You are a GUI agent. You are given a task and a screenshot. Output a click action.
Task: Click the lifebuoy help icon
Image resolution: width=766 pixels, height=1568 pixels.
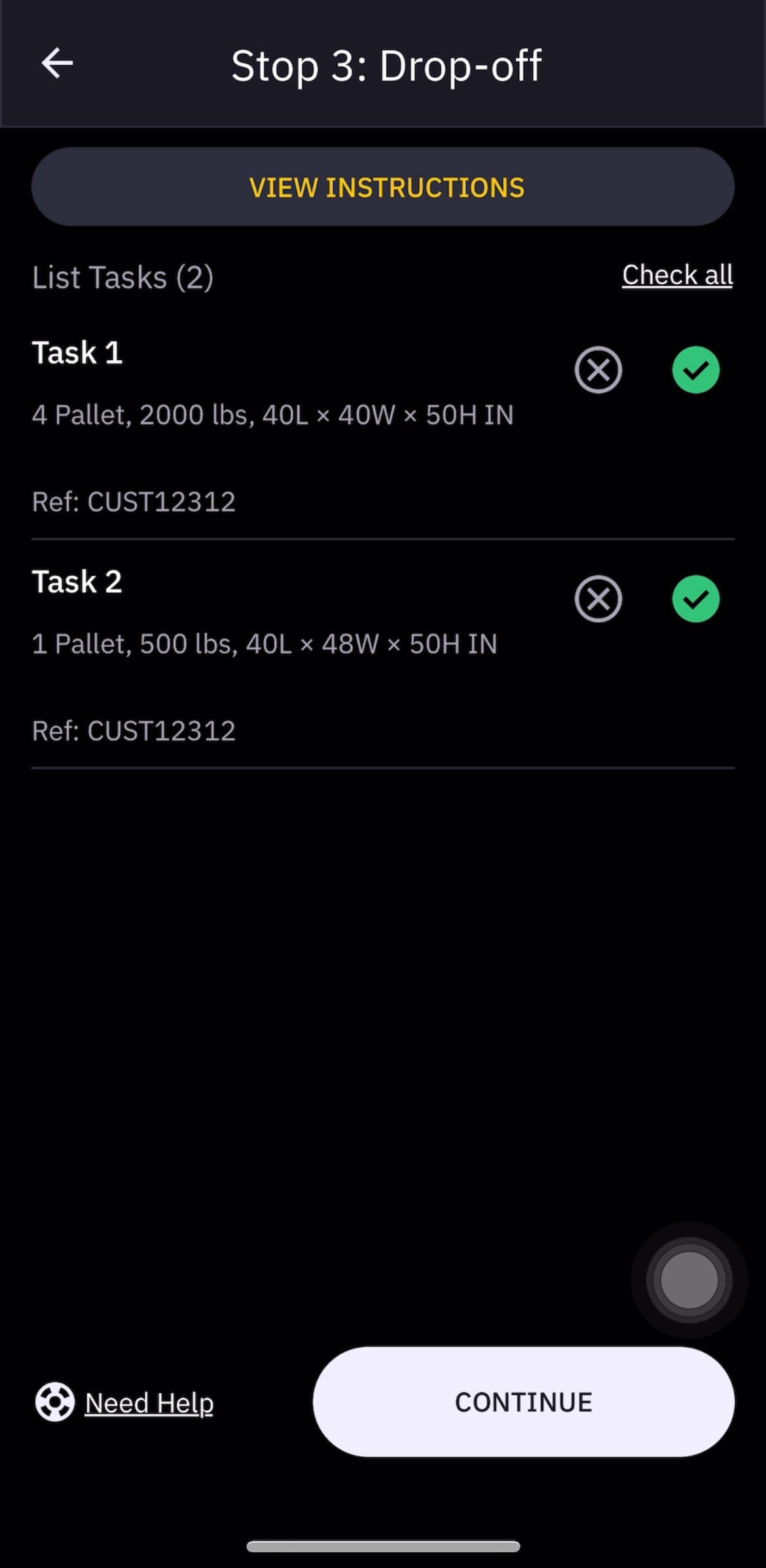tap(55, 1402)
